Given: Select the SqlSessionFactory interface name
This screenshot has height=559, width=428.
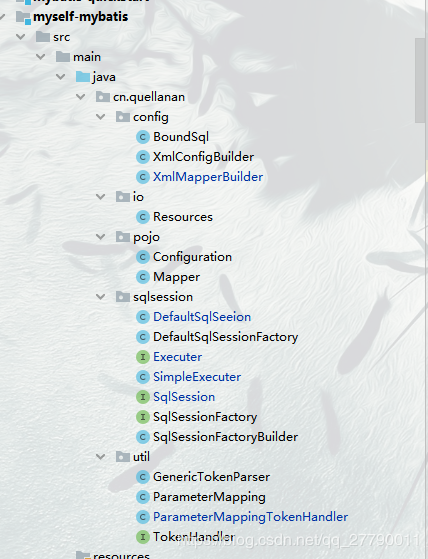Looking at the screenshot, I should point(205,417).
